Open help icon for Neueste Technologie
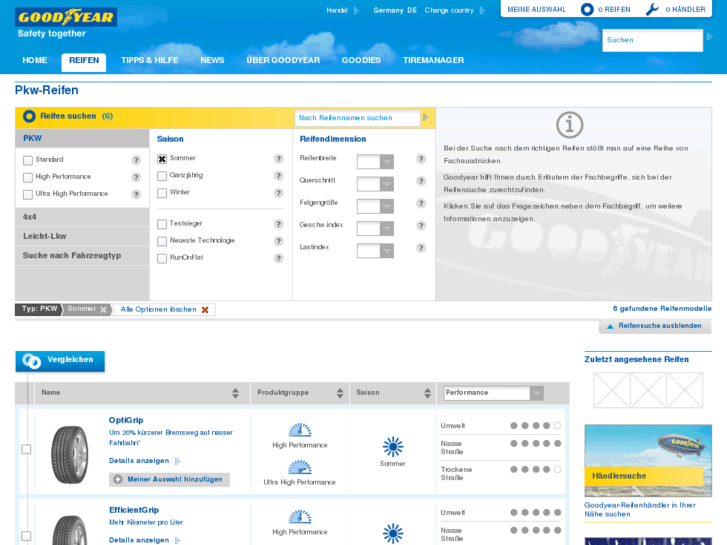 pyautogui.click(x=278, y=241)
